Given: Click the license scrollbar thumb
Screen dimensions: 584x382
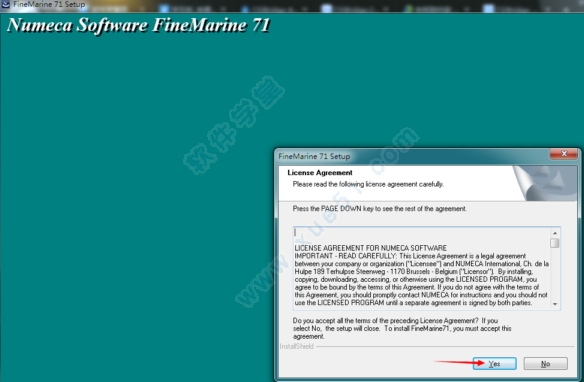Looking at the screenshot, I should point(555,243).
